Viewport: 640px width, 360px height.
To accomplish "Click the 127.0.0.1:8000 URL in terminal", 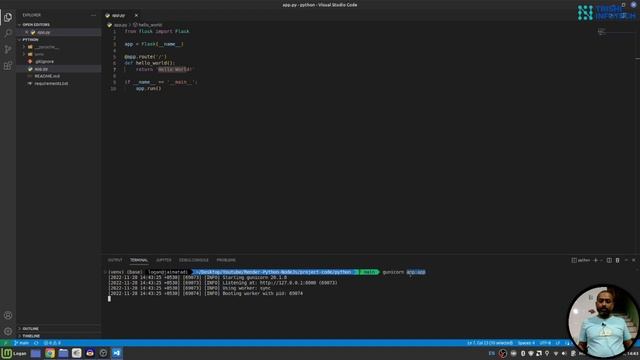I will point(288,283).
